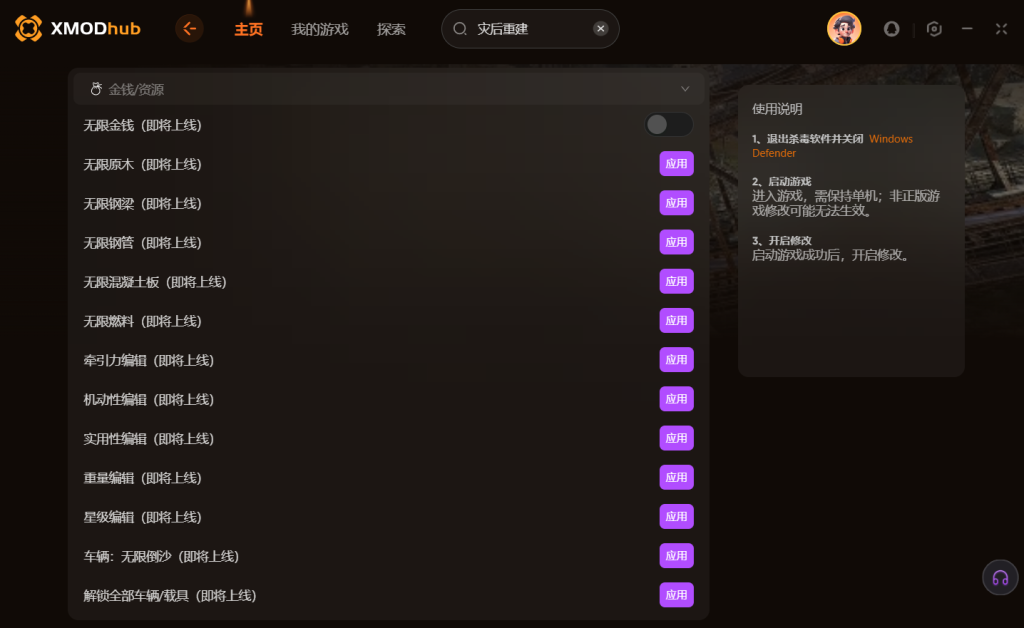The image size is (1024, 628).
Task: Open headset customer support button
Action: click(x=1000, y=578)
